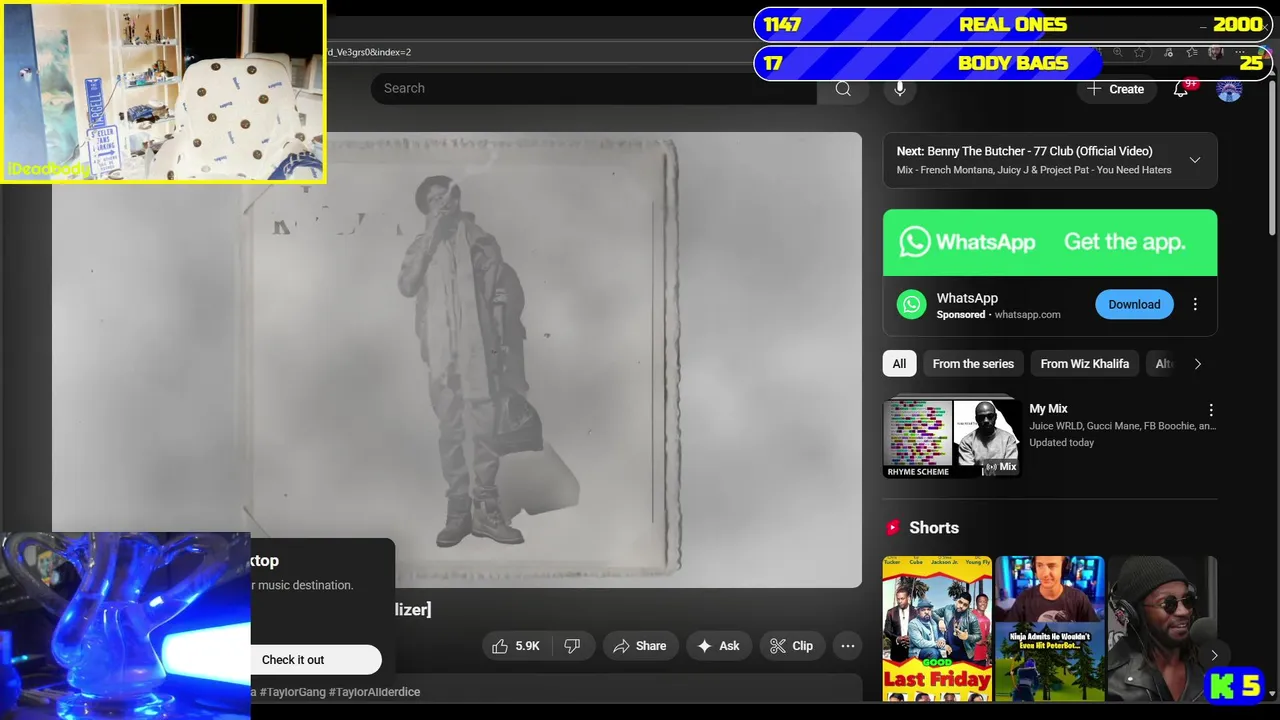Select the From Wiz Khalifa chip

point(1084,364)
